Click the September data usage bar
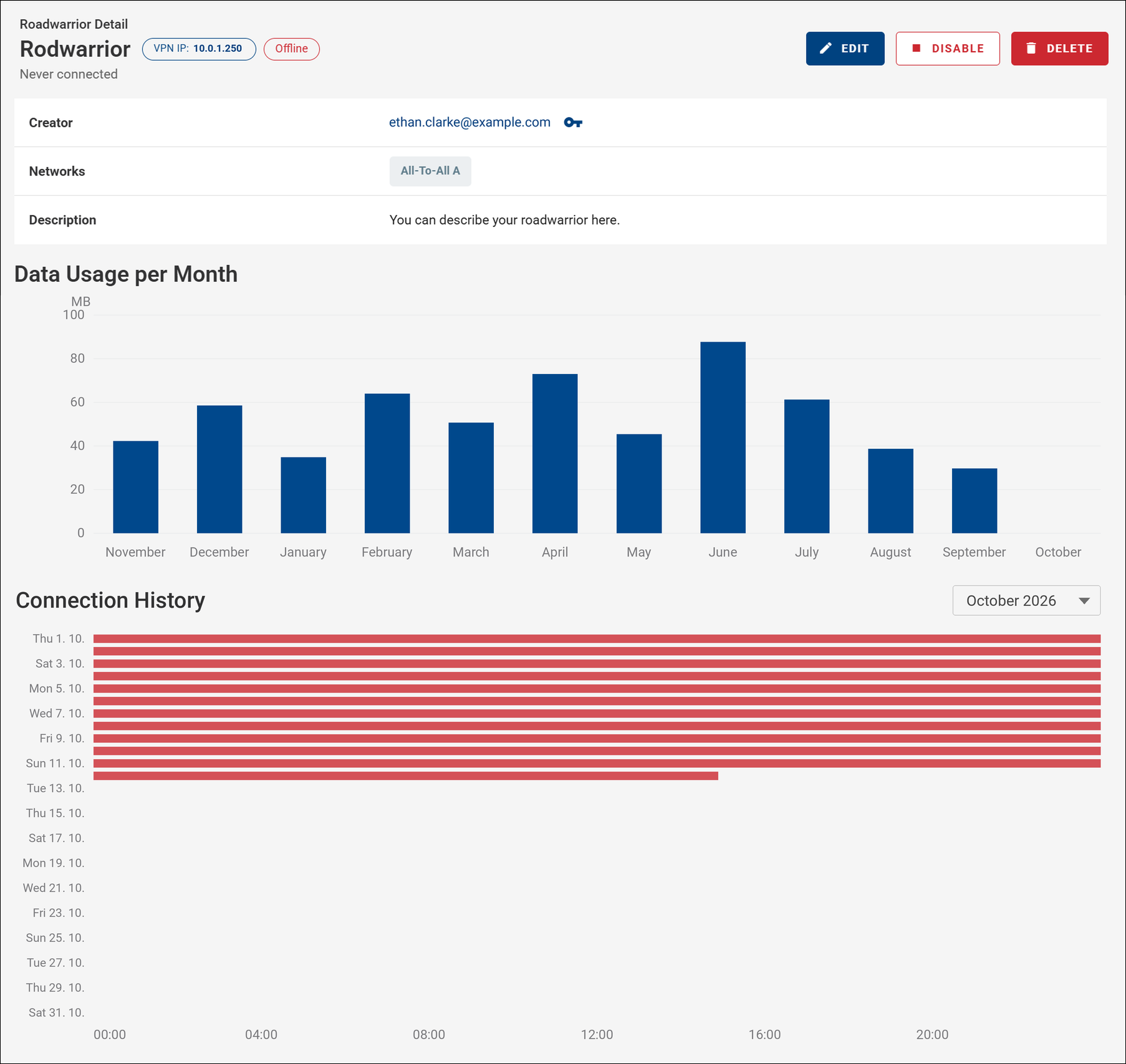 (974, 501)
